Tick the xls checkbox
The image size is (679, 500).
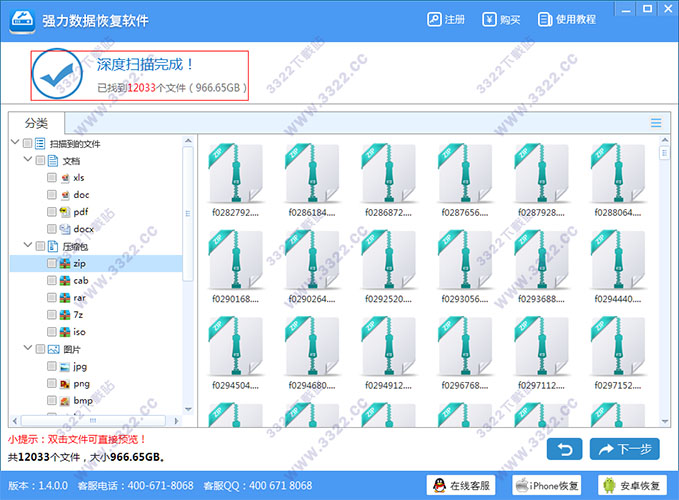coord(52,178)
